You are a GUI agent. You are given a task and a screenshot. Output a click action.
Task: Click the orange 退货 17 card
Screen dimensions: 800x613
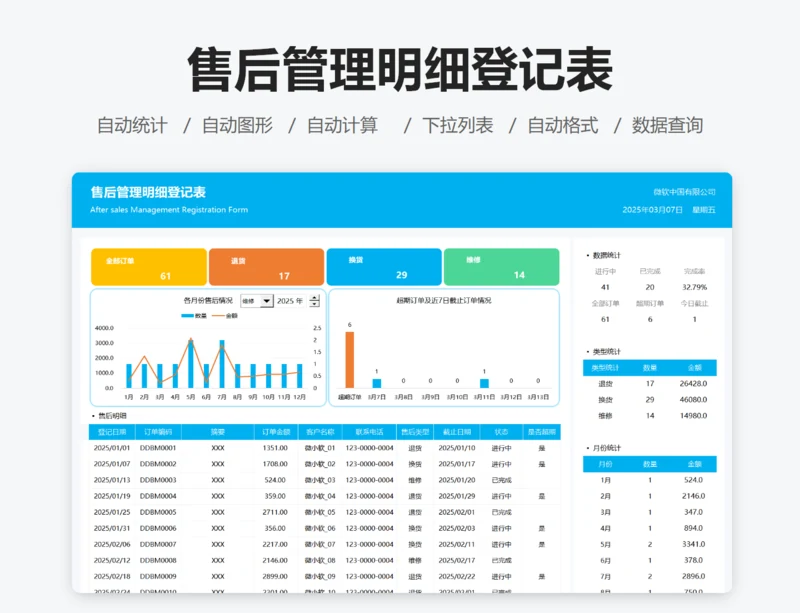pos(266,267)
